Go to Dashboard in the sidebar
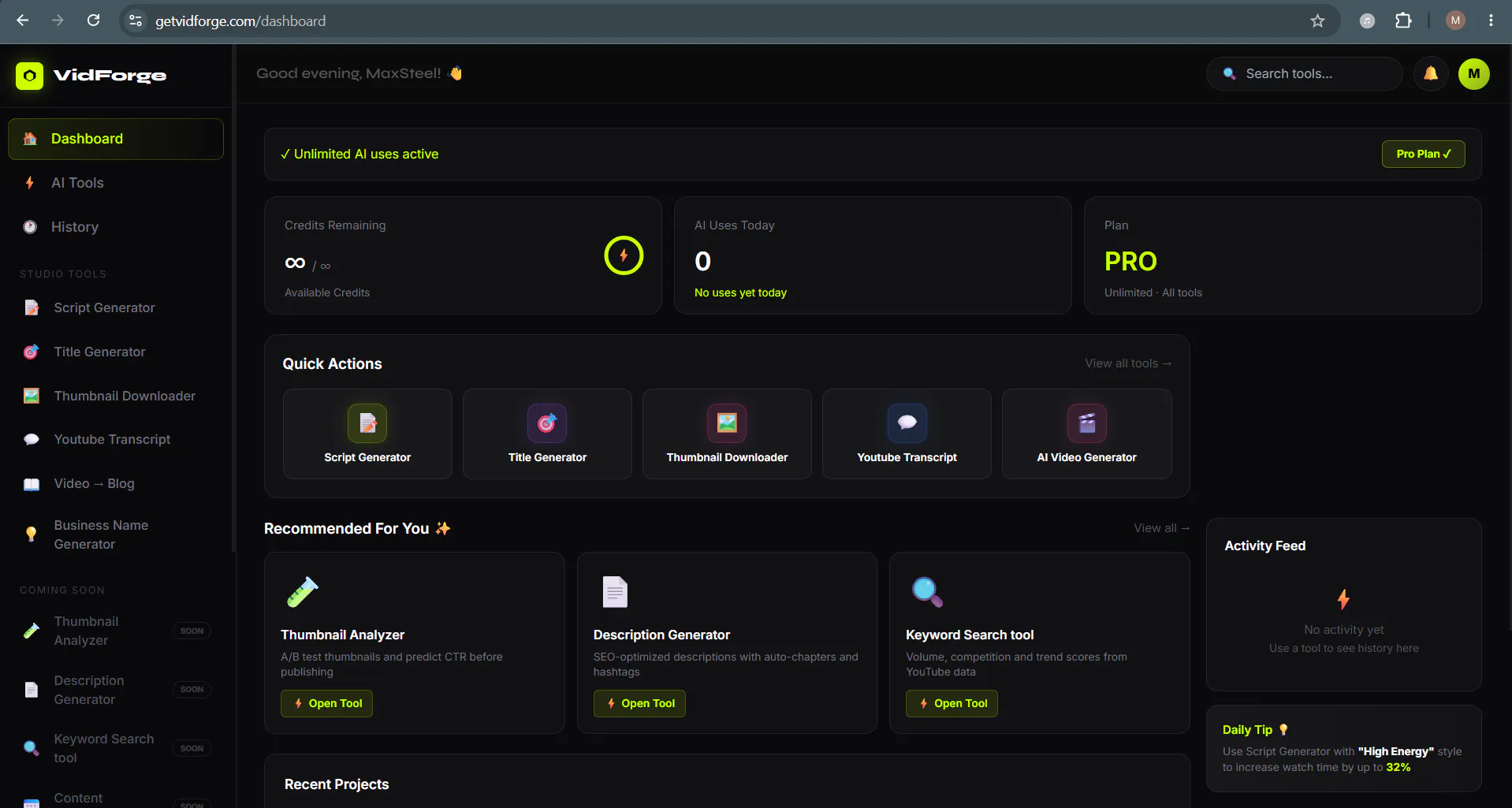Screen dimensions: 1512x808 [x=116, y=139]
